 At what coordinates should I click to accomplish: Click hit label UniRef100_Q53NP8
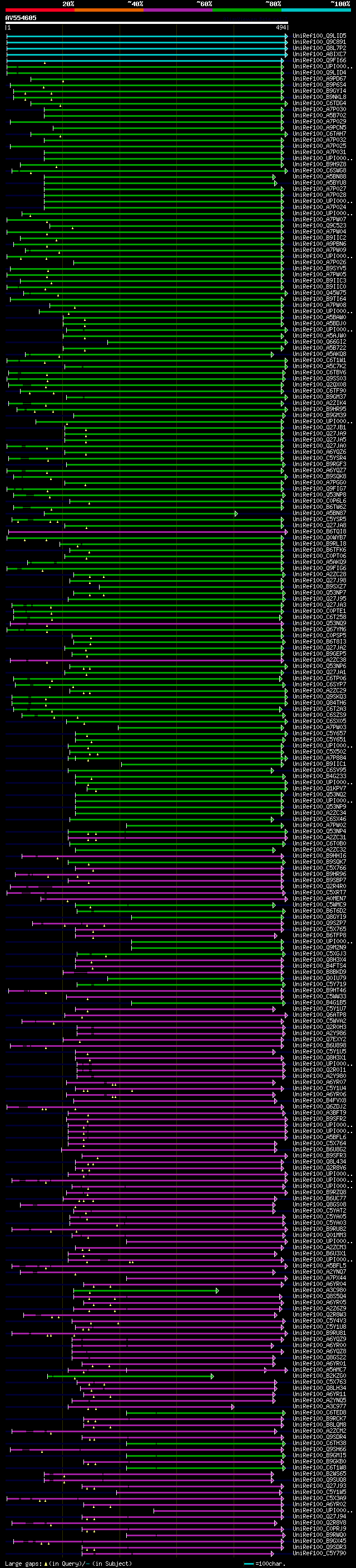click(319, 494)
